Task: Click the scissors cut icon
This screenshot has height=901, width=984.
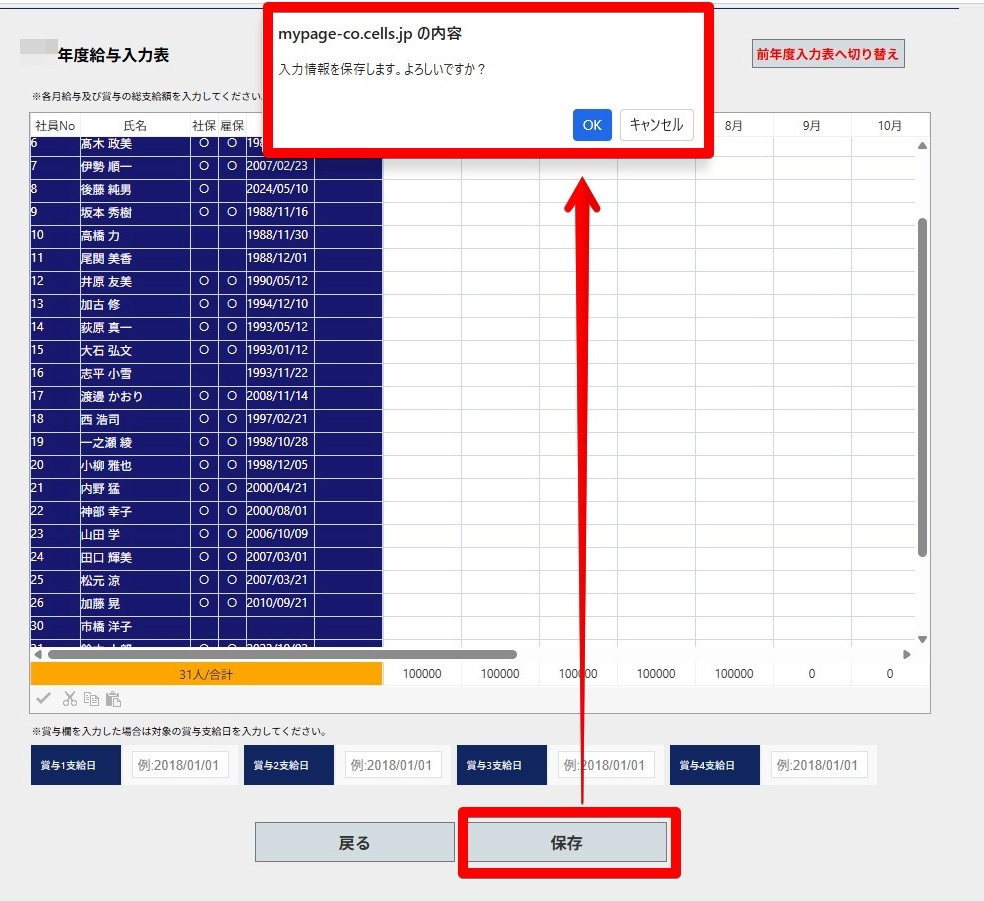Action: click(x=70, y=698)
